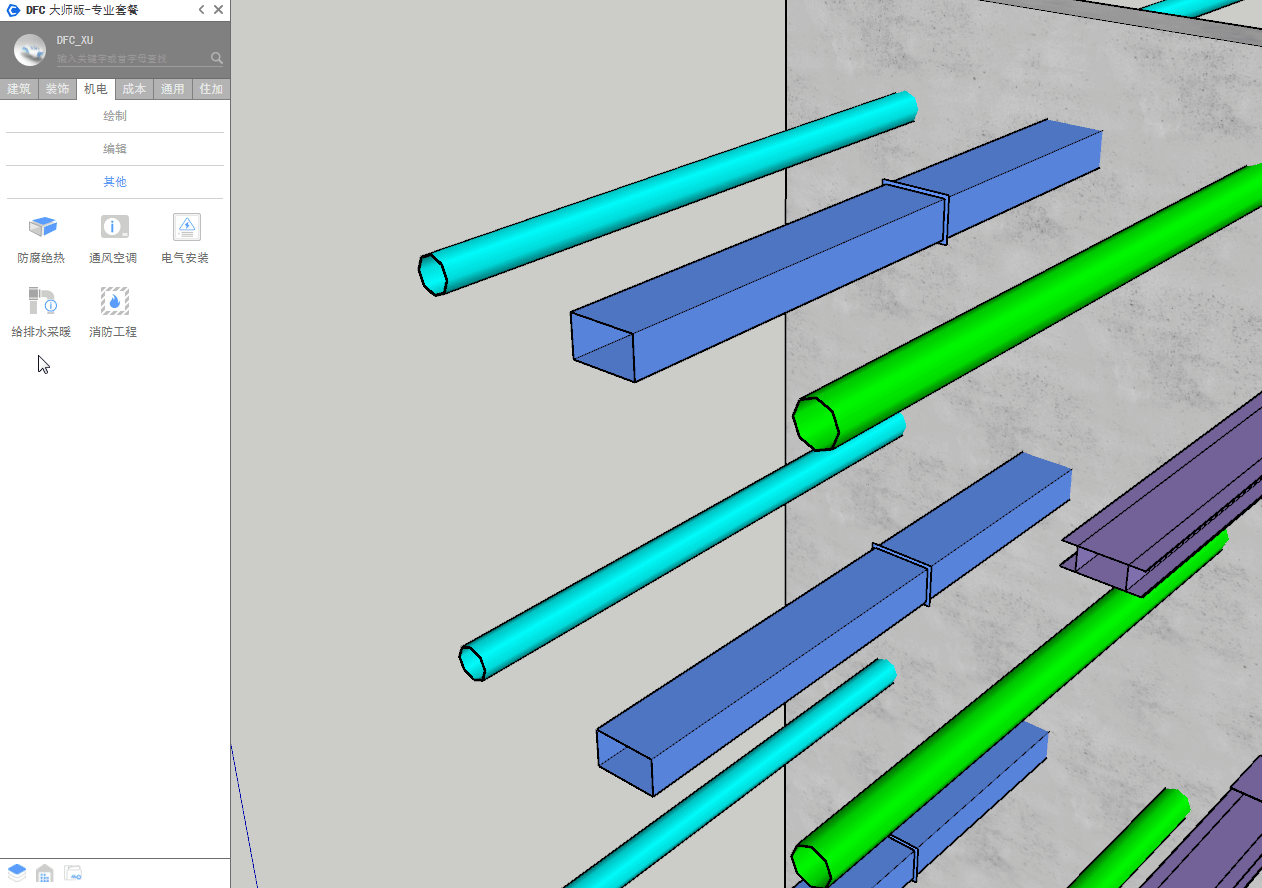Open the 成本 tab

134,89
